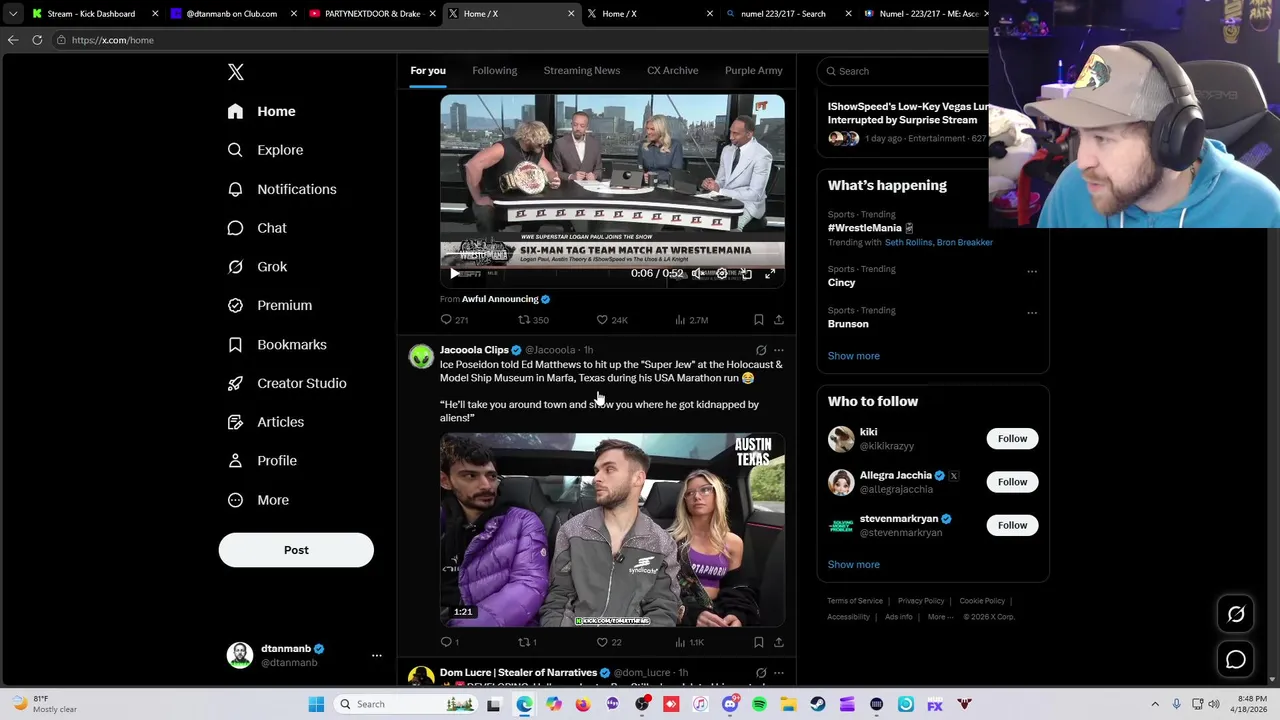Open Home in the sidebar
1280x720 pixels.
[x=261, y=111]
